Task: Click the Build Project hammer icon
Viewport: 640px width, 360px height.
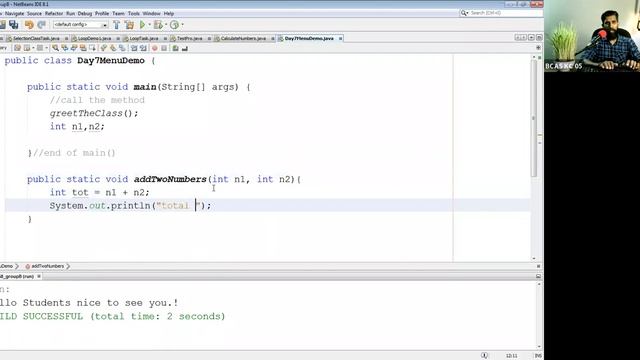Action: pyautogui.click(x=116, y=25)
